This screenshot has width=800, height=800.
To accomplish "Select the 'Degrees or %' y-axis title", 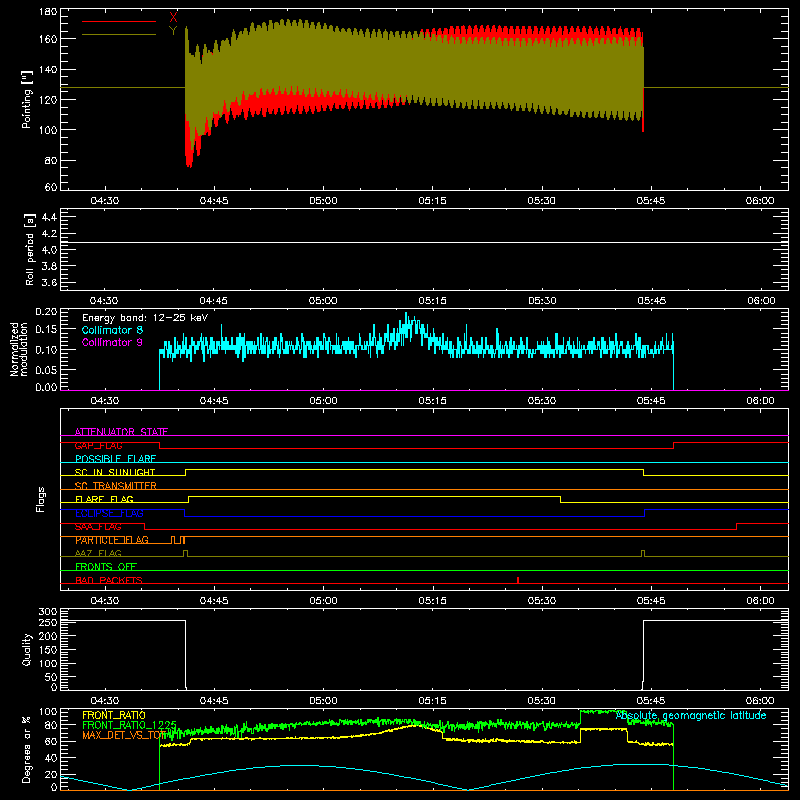I will click(27, 749).
